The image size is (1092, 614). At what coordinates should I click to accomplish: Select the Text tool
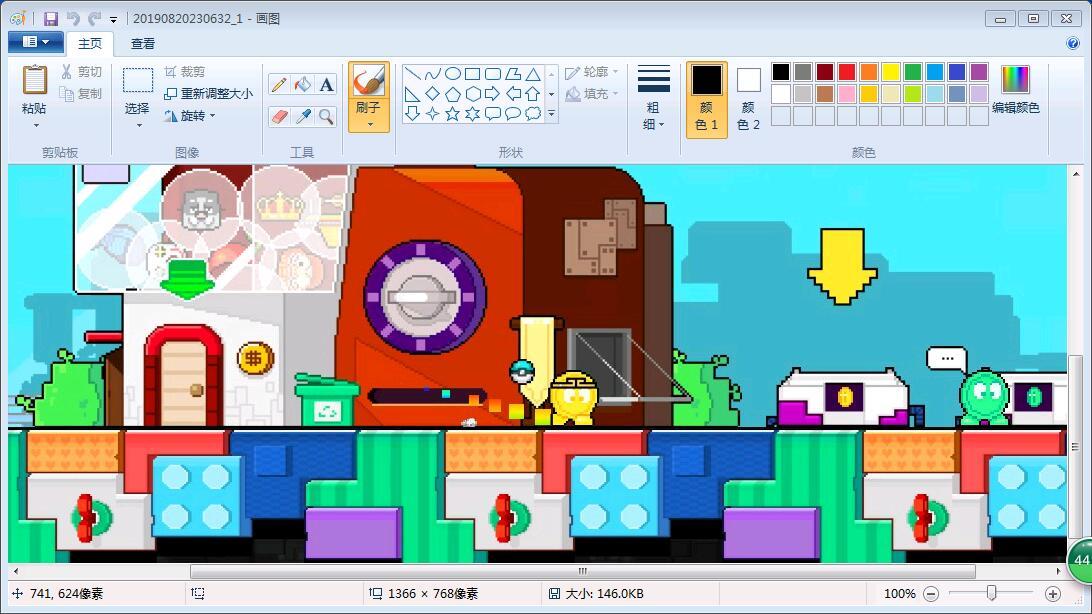[x=326, y=84]
